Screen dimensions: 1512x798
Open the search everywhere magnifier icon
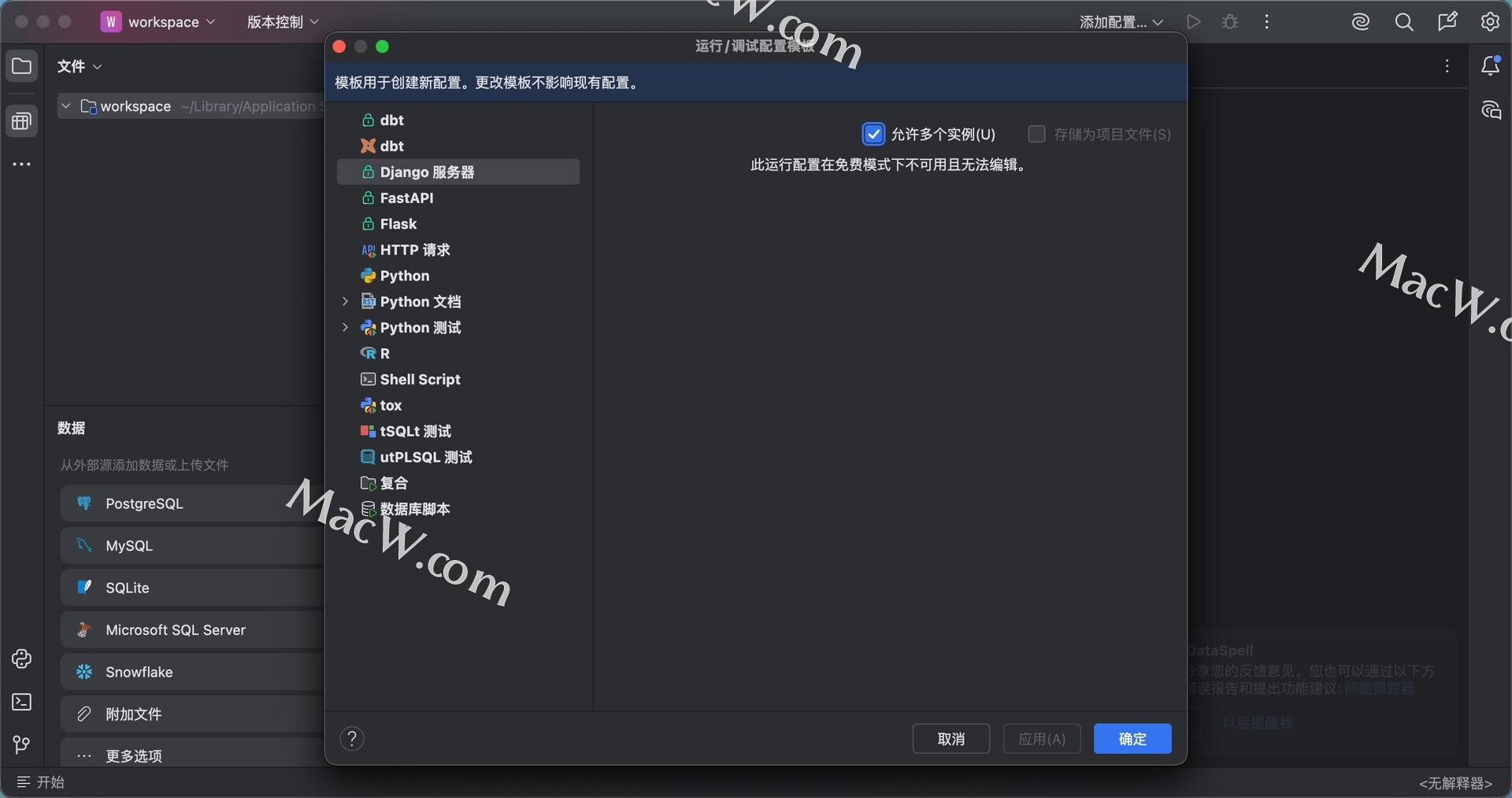click(x=1403, y=22)
